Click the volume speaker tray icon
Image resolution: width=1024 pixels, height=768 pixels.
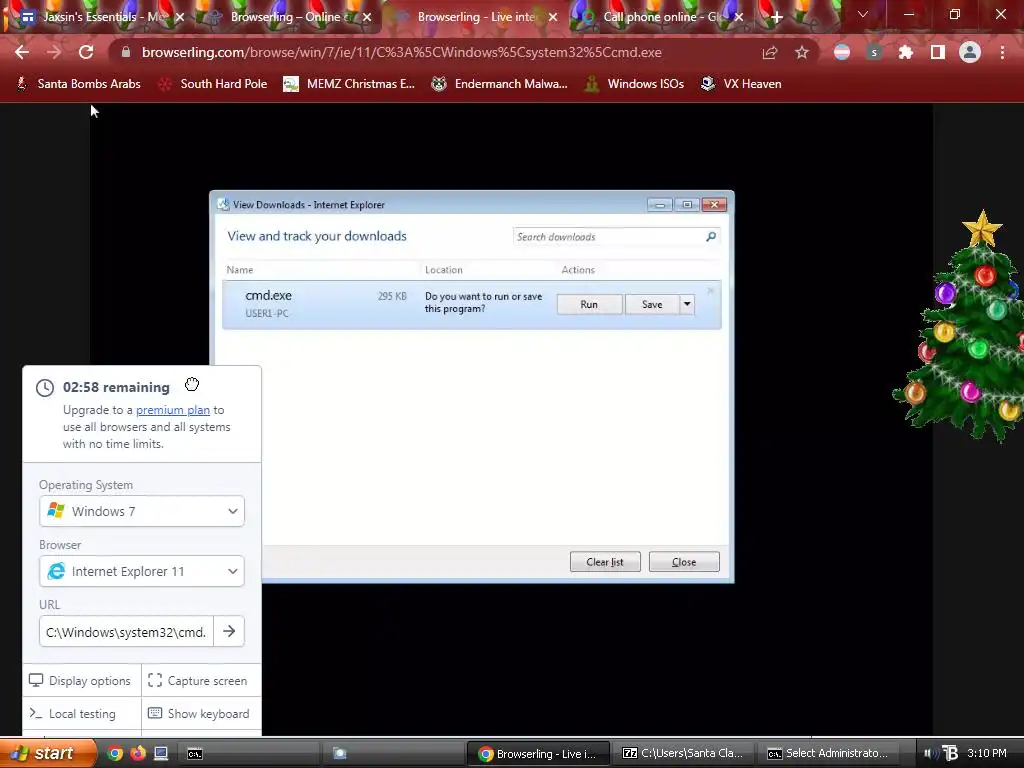(930, 754)
